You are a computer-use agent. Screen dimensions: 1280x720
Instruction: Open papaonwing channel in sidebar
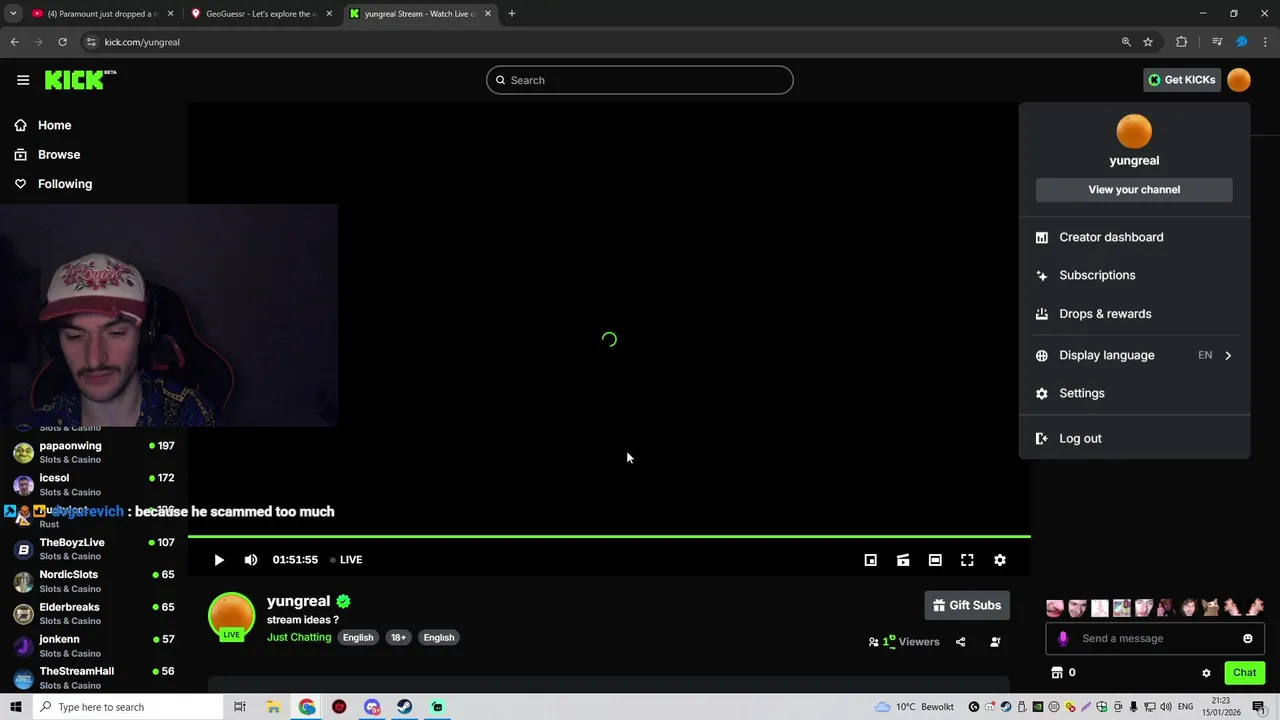pos(94,452)
